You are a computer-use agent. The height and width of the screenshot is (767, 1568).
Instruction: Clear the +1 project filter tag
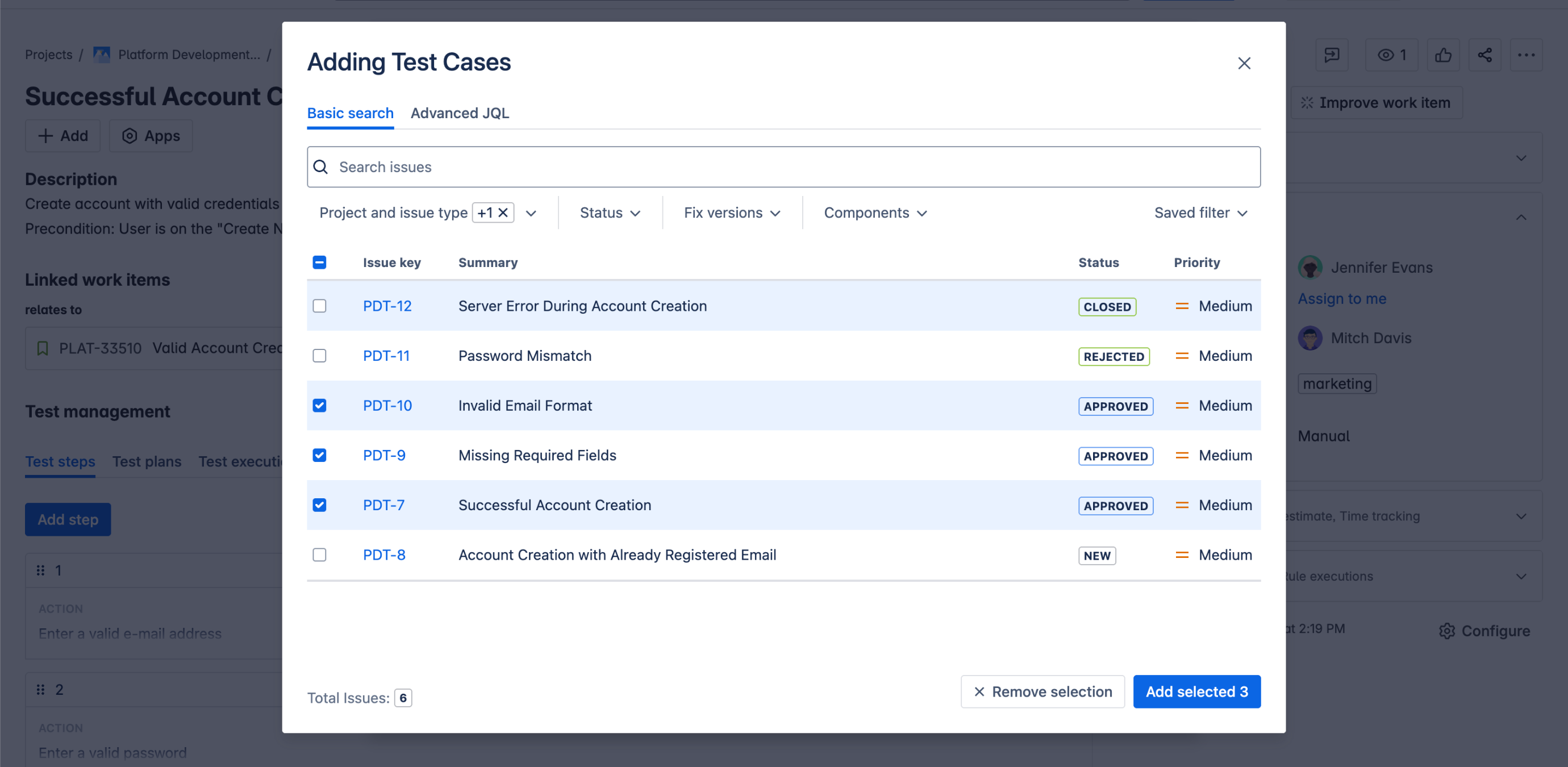(503, 212)
